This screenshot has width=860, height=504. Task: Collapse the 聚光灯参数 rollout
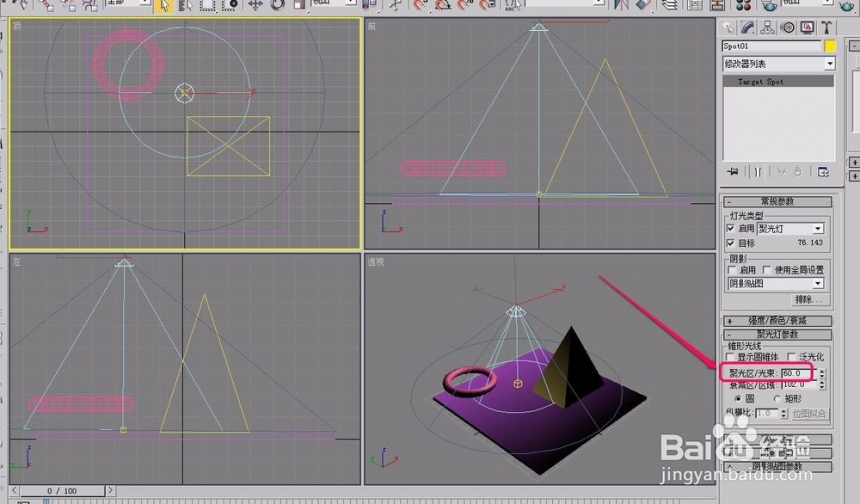coord(778,334)
